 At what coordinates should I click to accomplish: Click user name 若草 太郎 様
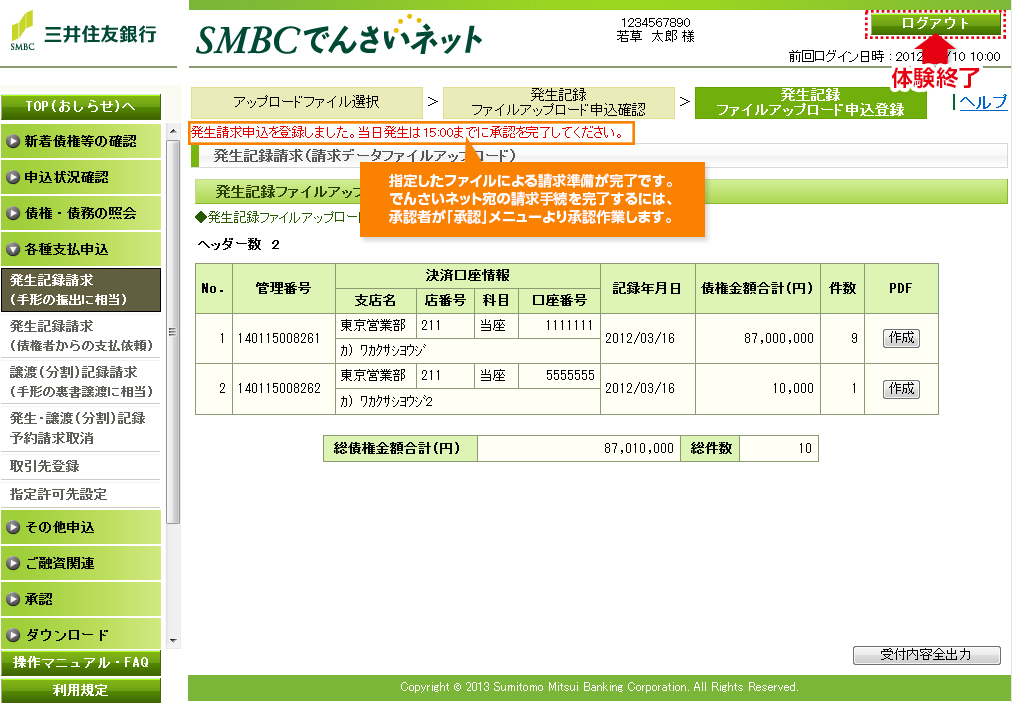tap(655, 37)
